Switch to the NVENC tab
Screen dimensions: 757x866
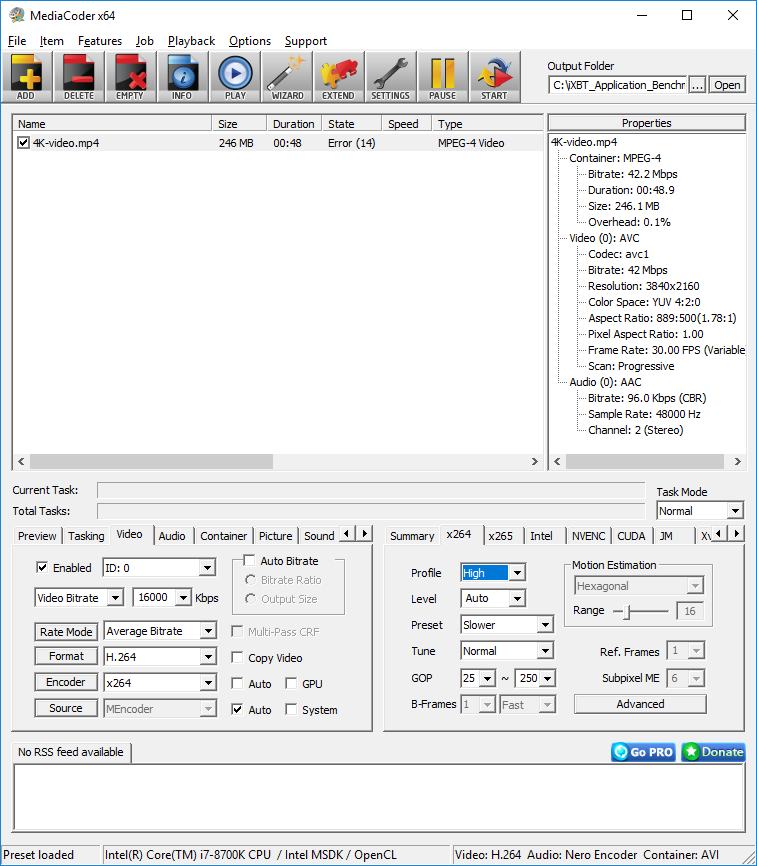[x=589, y=536]
